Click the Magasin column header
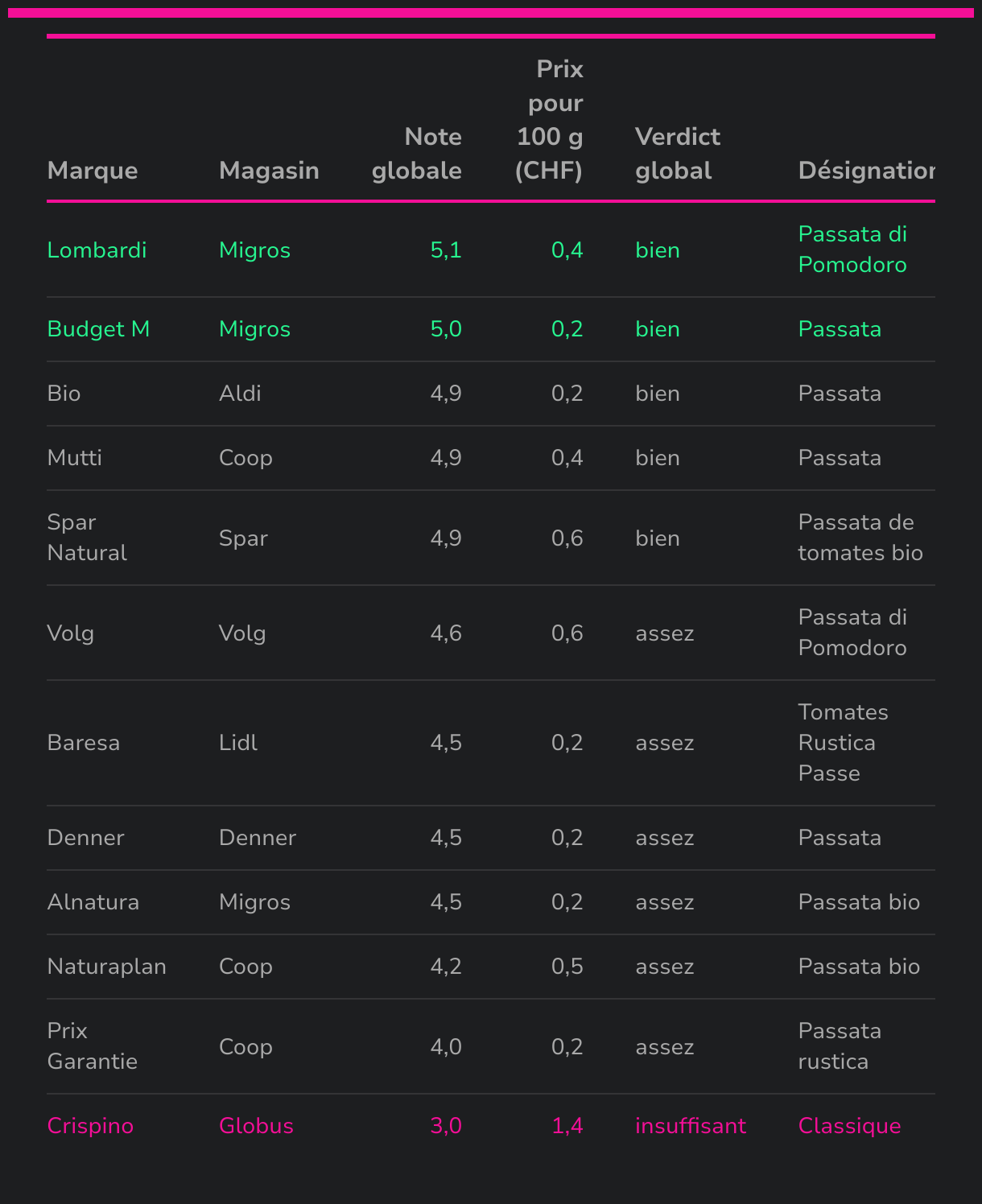The width and height of the screenshot is (982, 1204). pos(269,171)
